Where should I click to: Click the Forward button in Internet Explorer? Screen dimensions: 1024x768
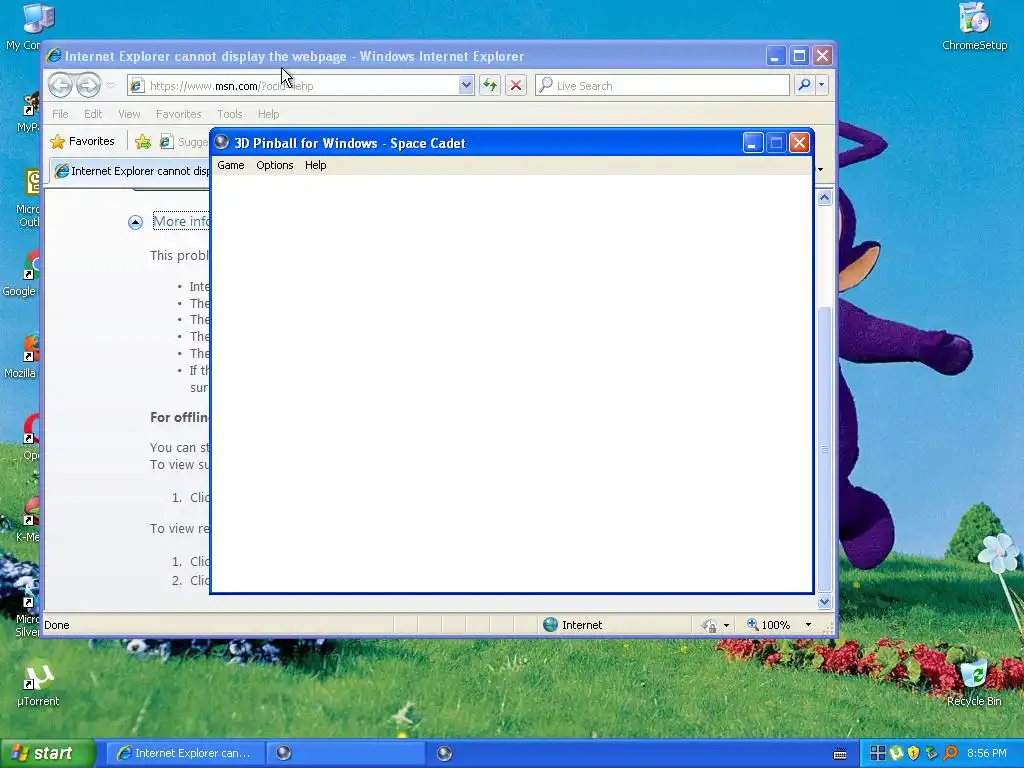tap(88, 86)
